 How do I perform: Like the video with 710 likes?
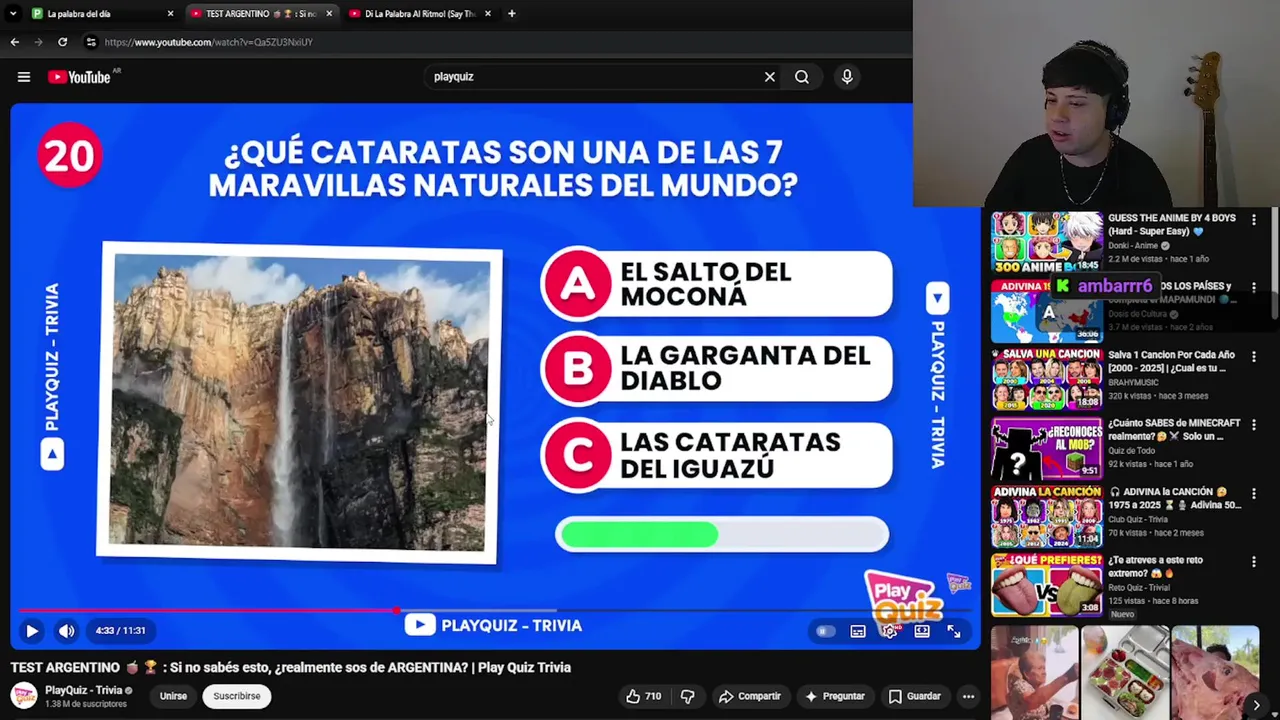click(643, 696)
